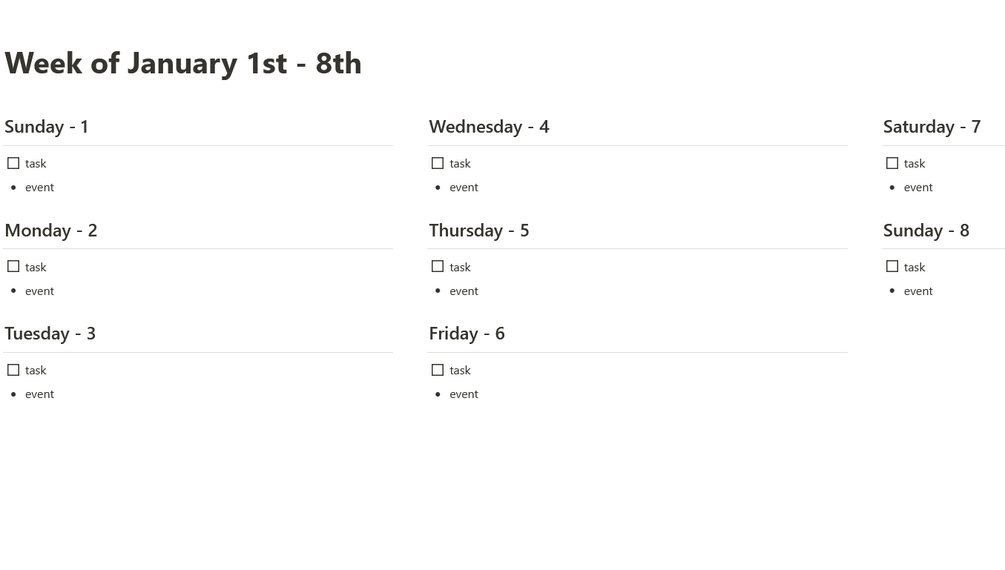Check the task box under Friday - 6
Image resolution: width=1005 pixels, height=570 pixels.
pyautogui.click(x=438, y=370)
